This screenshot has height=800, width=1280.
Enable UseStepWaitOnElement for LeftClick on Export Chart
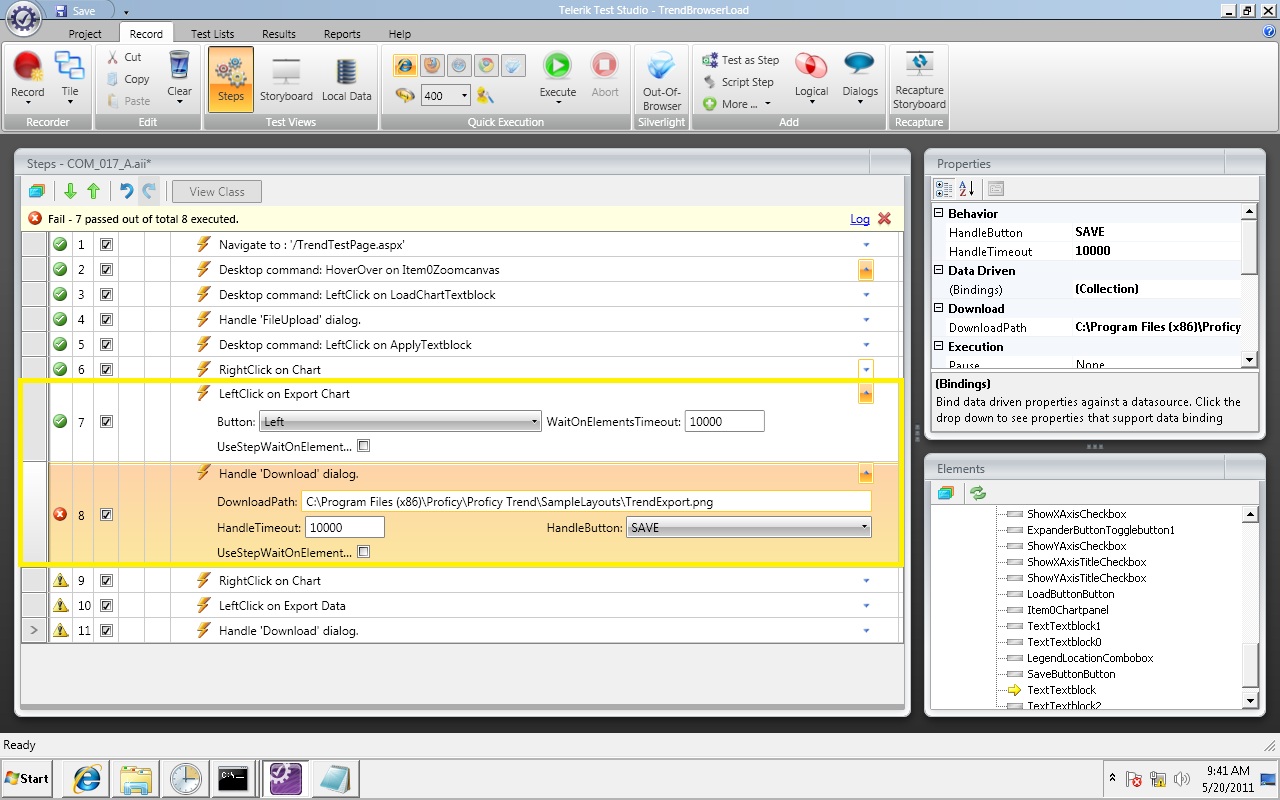pyautogui.click(x=364, y=446)
